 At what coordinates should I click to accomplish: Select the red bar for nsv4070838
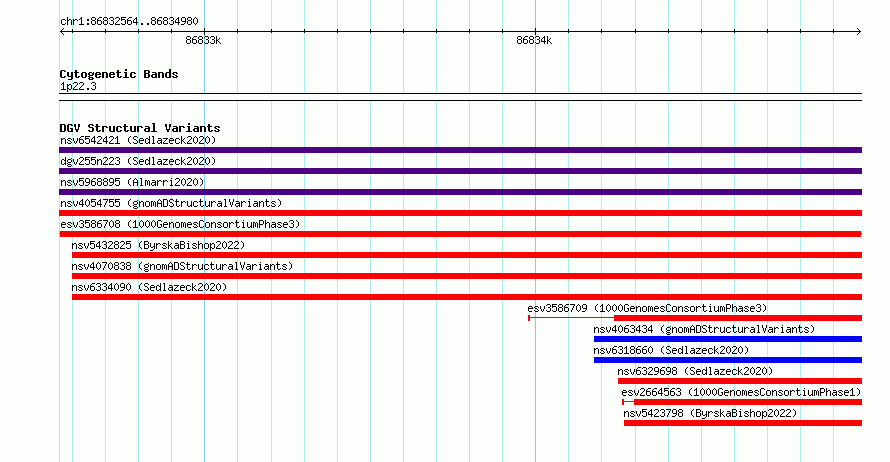(x=467, y=276)
